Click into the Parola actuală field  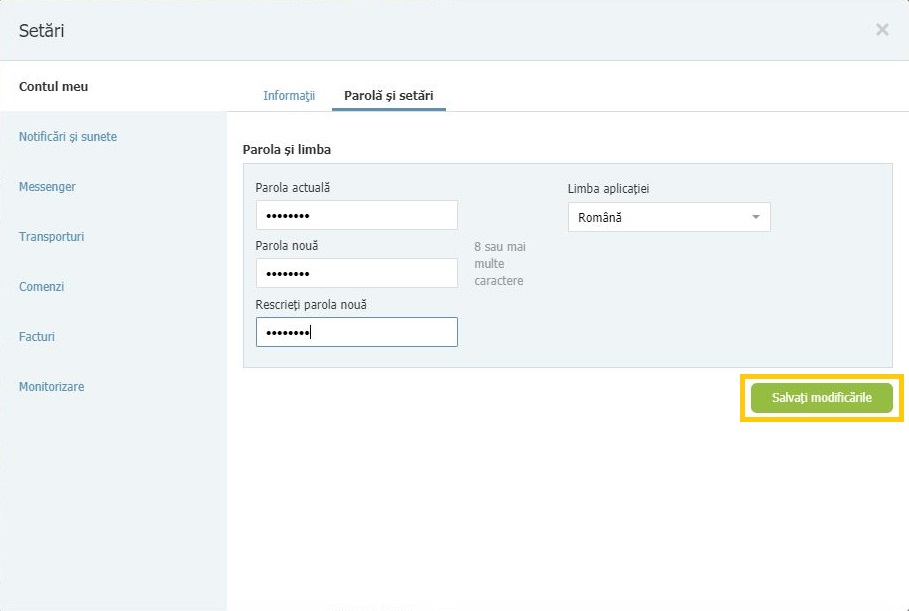pyautogui.click(x=357, y=215)
